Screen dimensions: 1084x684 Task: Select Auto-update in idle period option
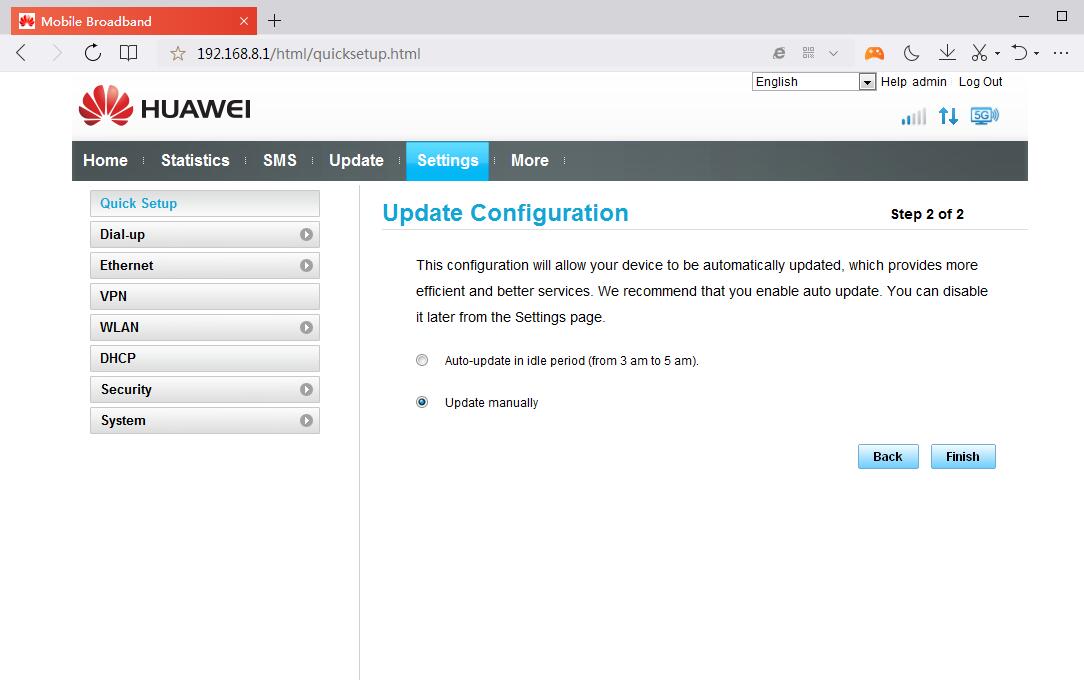click(422, 360)
